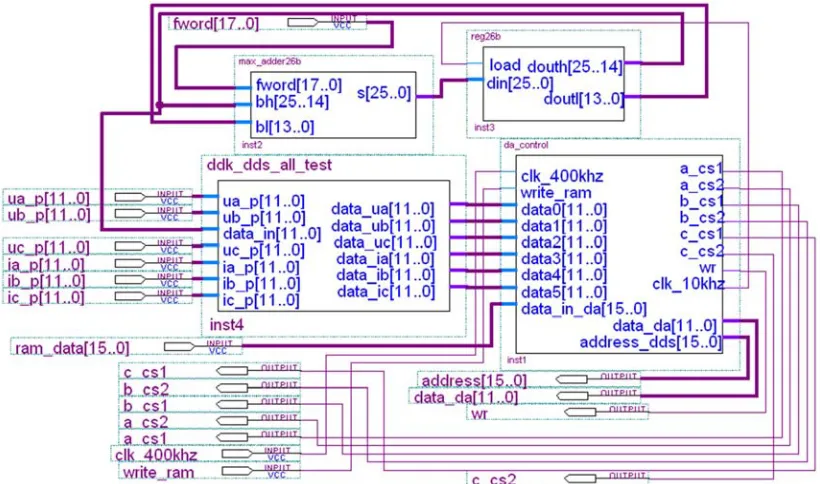
Task: Click the da_control block title
Action: pos(526,145)
